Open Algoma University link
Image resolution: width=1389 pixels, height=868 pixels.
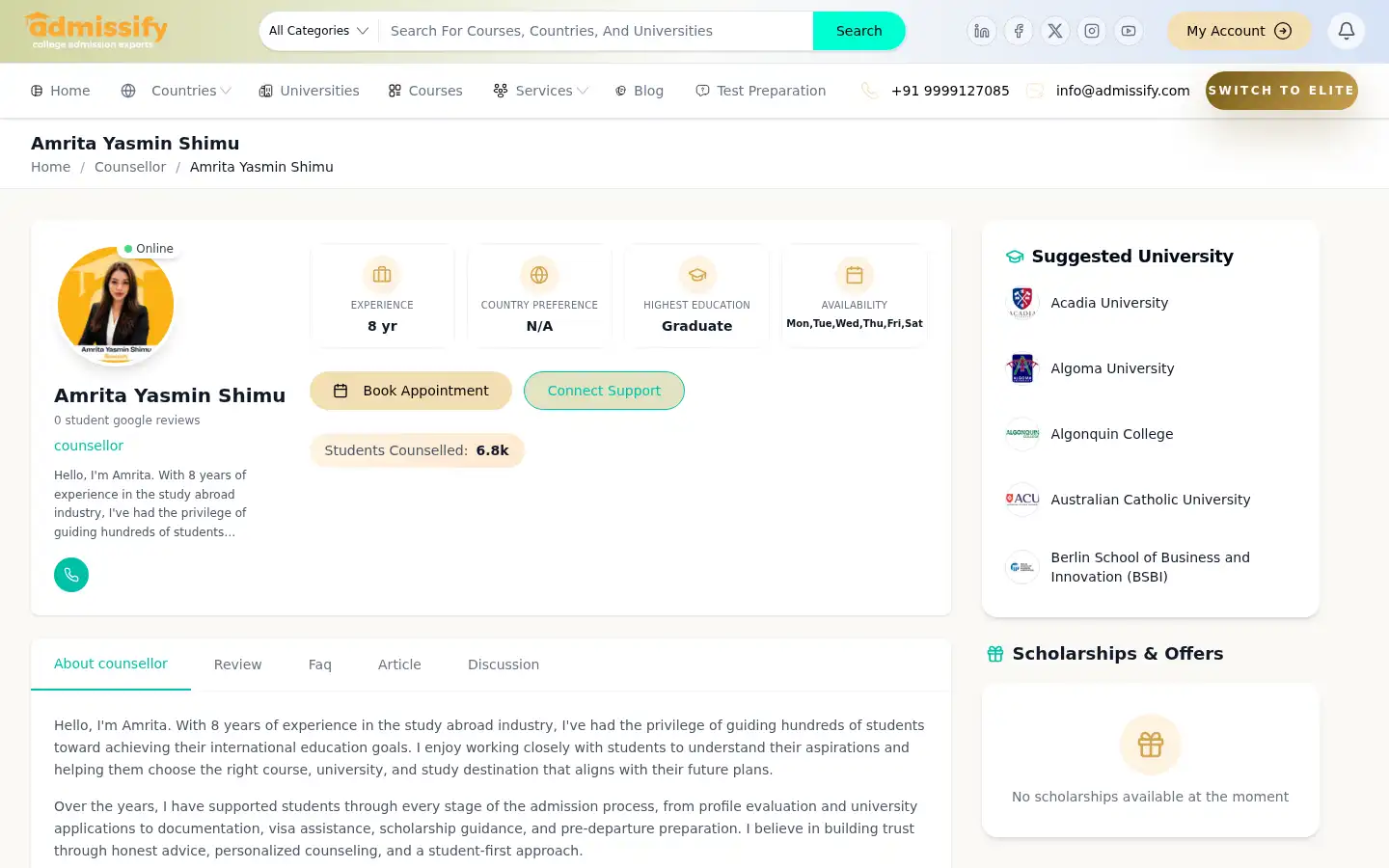click(1112, 368)
